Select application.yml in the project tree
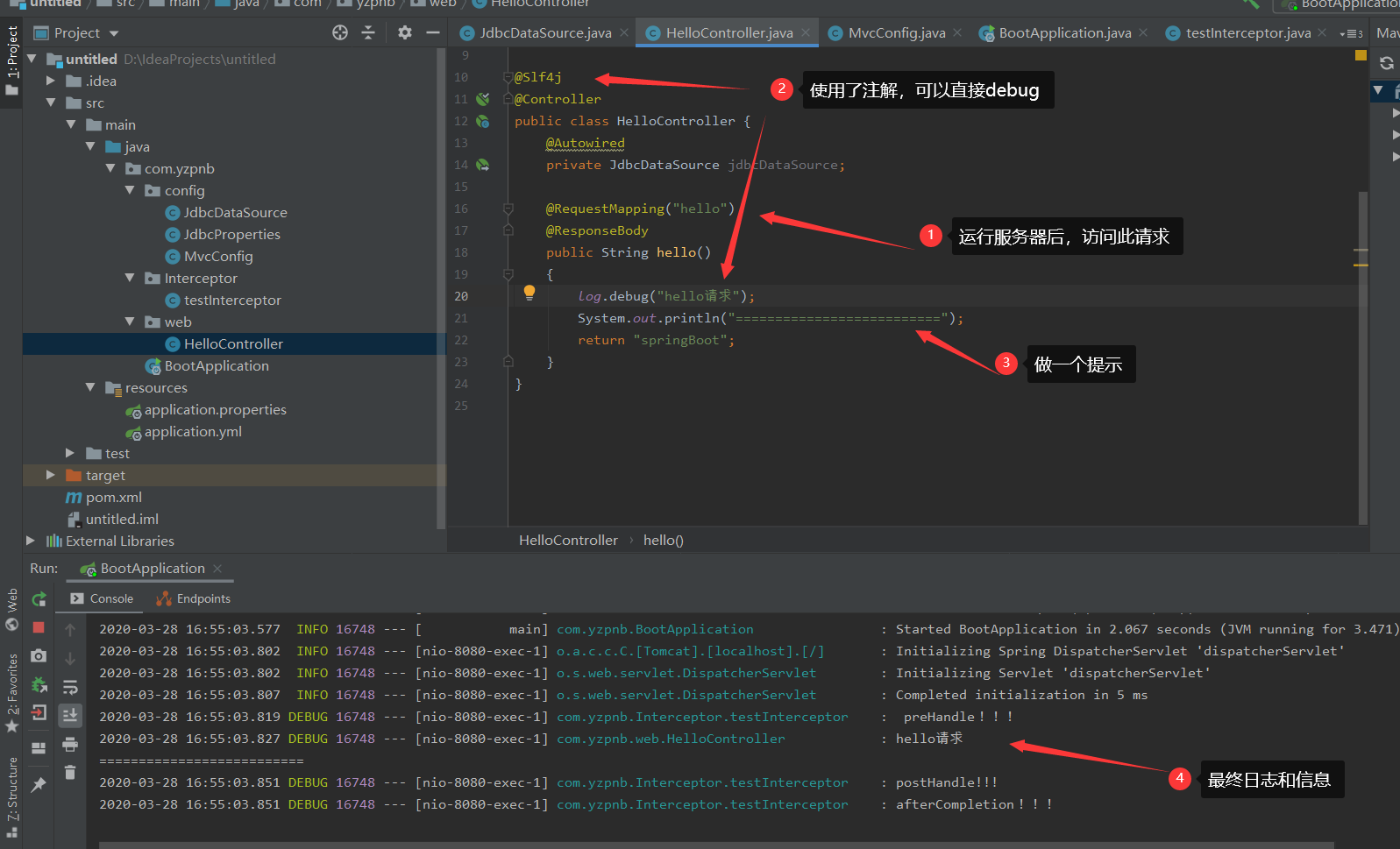The width and height of the screenshot is (1400, 849). coord(193,432)
